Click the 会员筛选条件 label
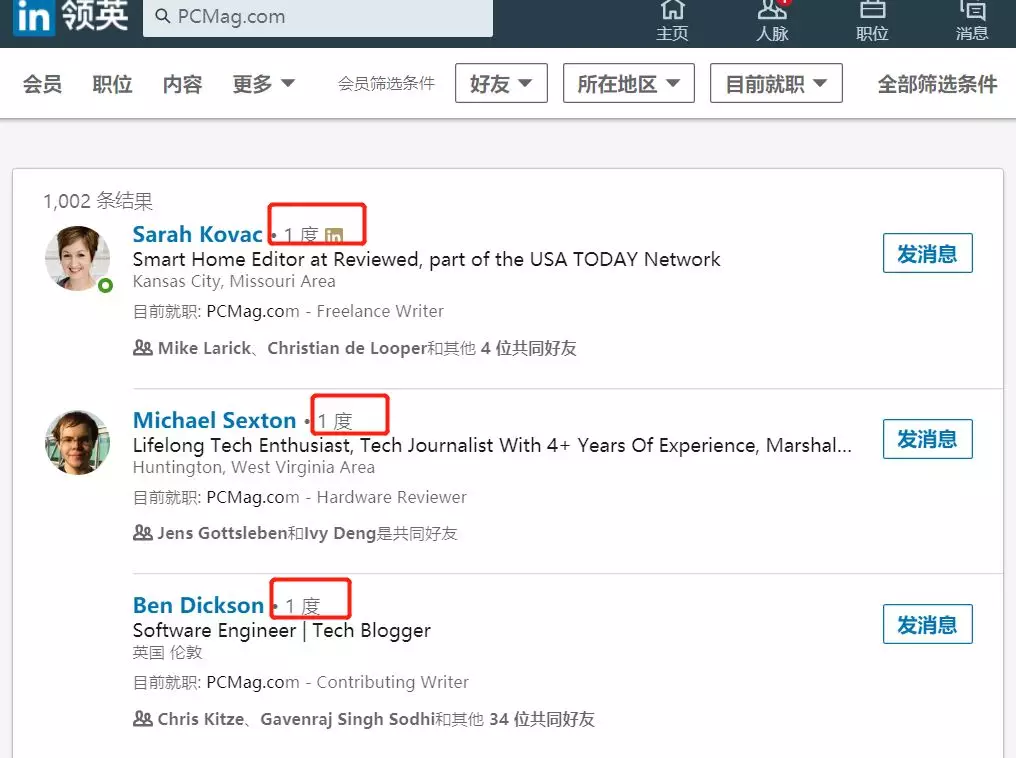1016x758 pixels. [386, 84]
